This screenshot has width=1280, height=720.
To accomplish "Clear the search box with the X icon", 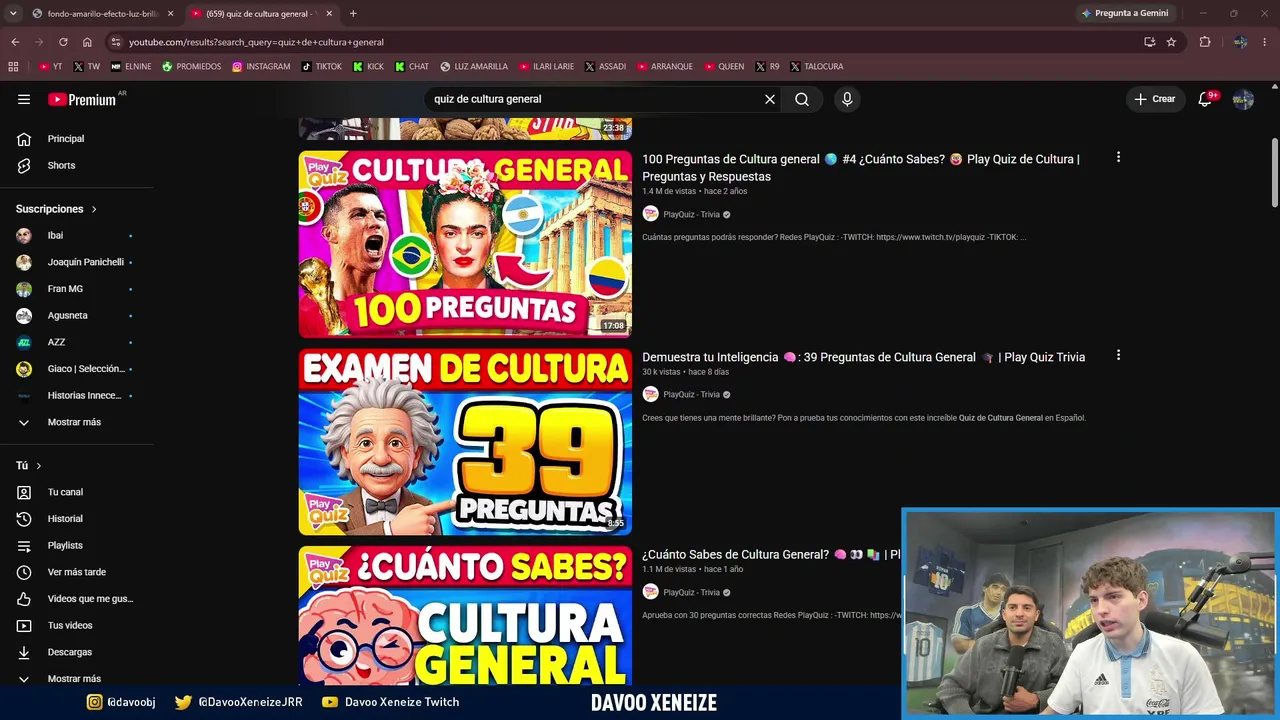I will (x=770, y=99).
